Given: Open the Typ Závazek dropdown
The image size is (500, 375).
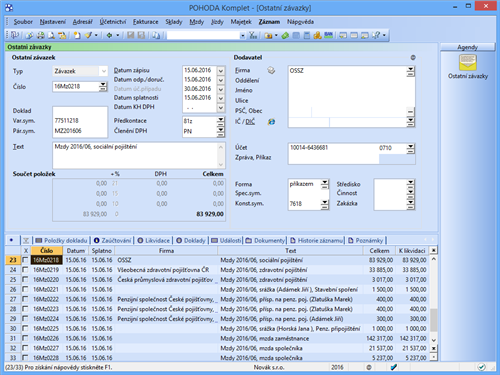Looking at the screenshot, I should tap(104, 71).
